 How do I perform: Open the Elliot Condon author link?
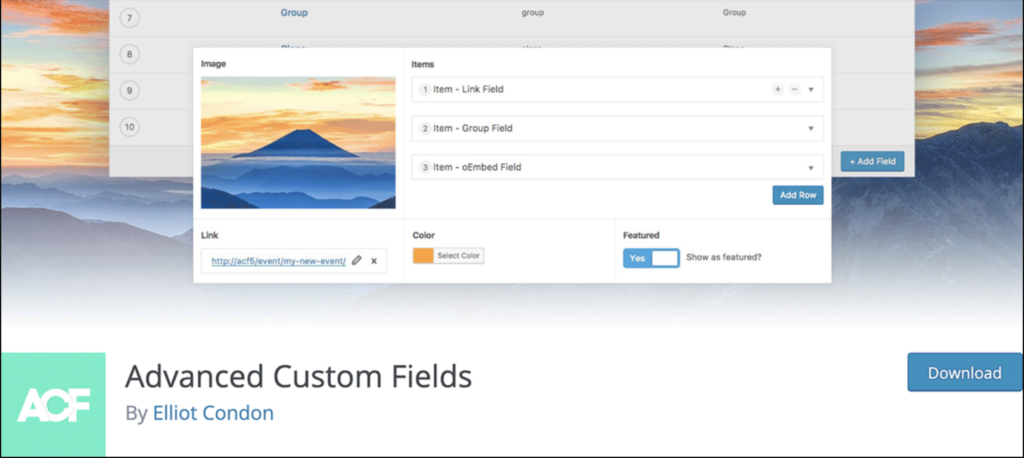213,413
